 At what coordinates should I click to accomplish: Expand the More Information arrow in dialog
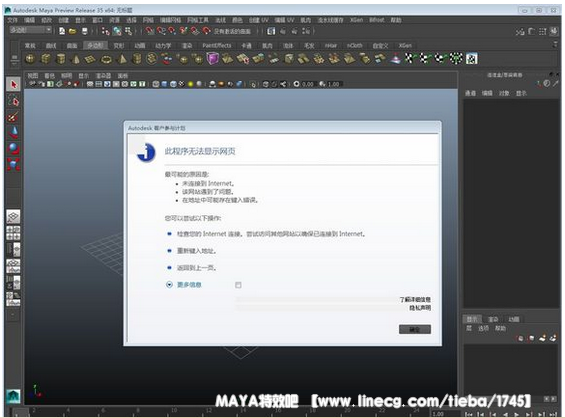coord(169,285)
